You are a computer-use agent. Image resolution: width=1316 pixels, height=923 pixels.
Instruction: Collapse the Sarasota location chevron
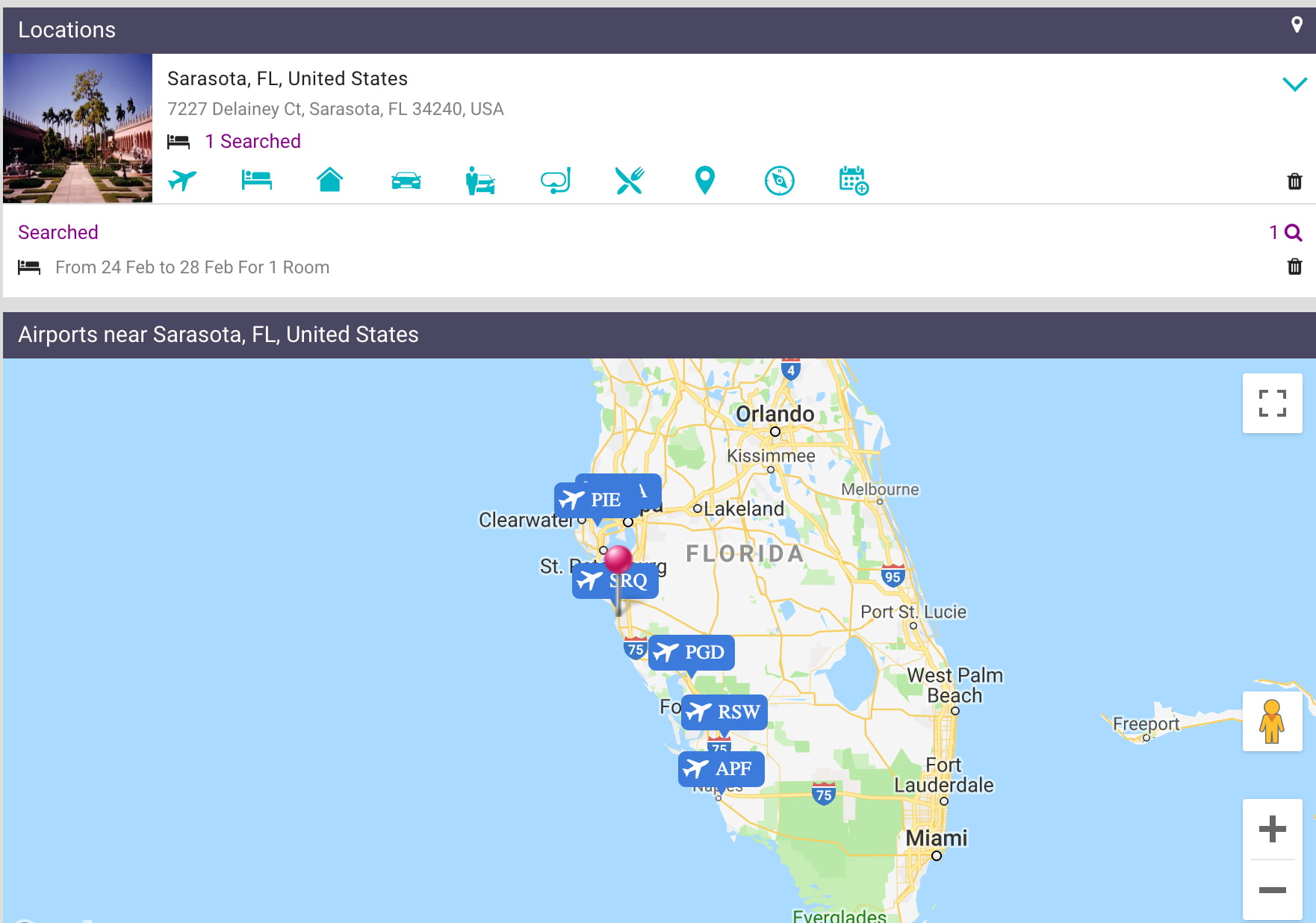(x=1294, y=84)
